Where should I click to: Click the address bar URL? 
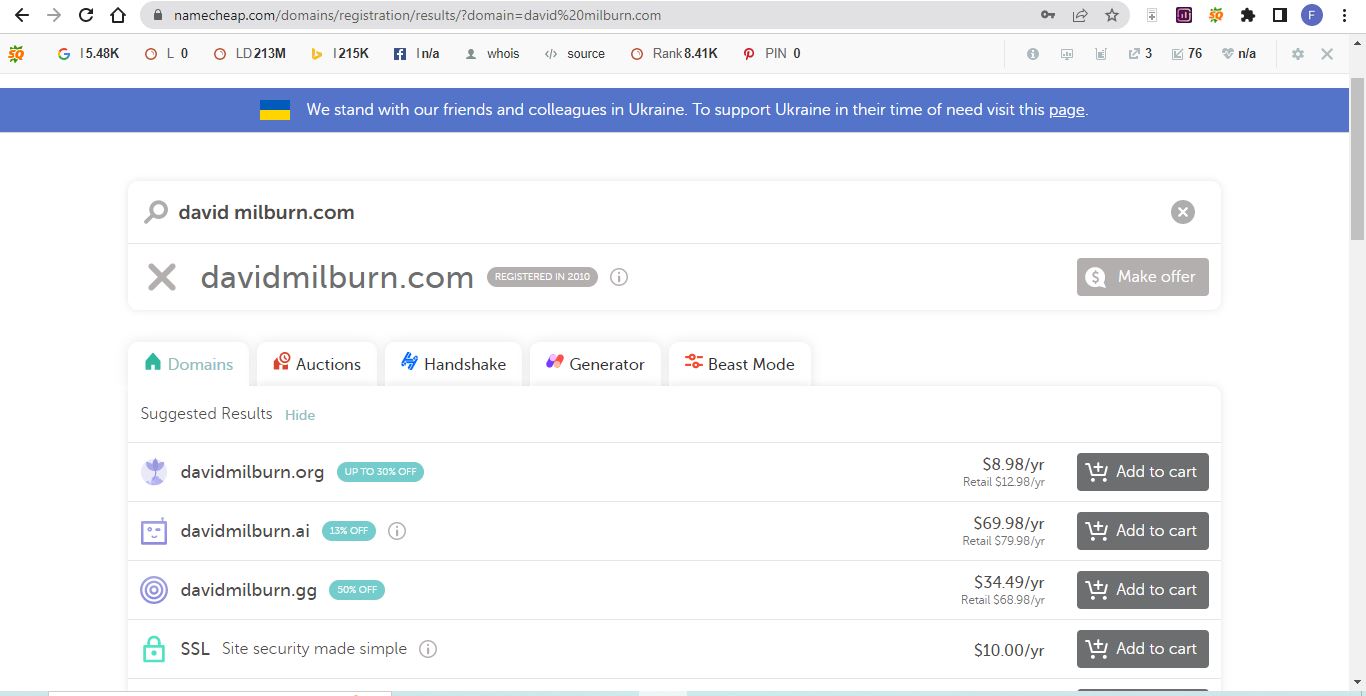pos(417,15)
